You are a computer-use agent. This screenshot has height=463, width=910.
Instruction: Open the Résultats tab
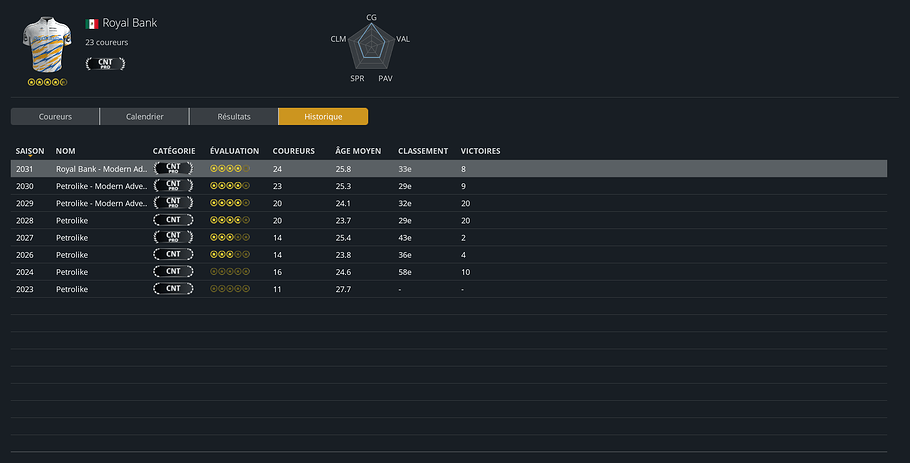click(233, 117)
